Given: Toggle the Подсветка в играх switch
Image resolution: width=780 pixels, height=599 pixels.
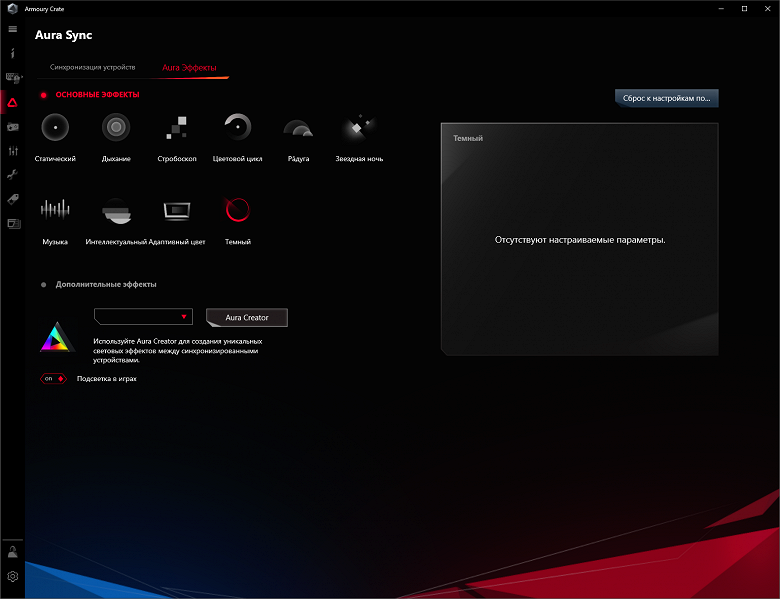Looking at the screenshot, I should coord(54,379).
